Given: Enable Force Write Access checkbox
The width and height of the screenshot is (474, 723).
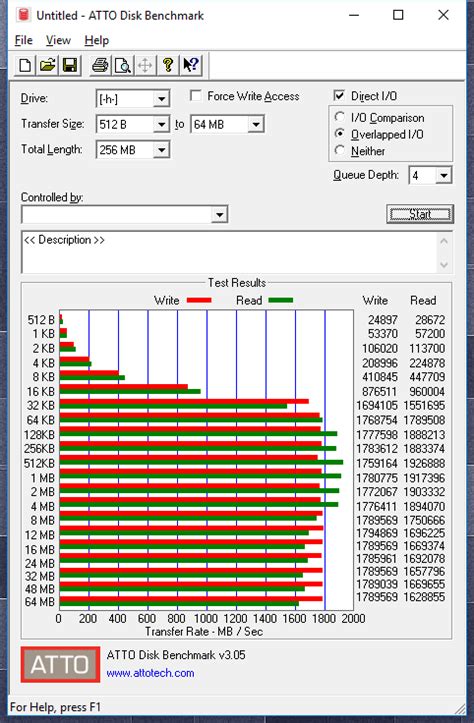Looking at the screenshot, I should pos(196,96).
